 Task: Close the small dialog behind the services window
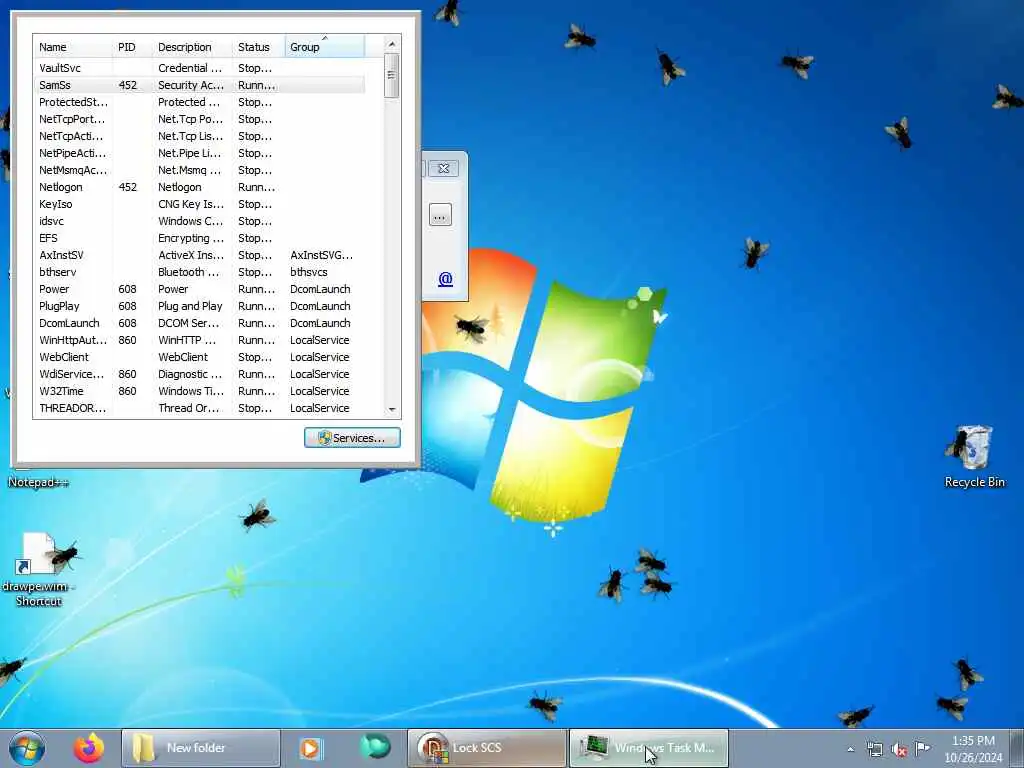[444, 168]
